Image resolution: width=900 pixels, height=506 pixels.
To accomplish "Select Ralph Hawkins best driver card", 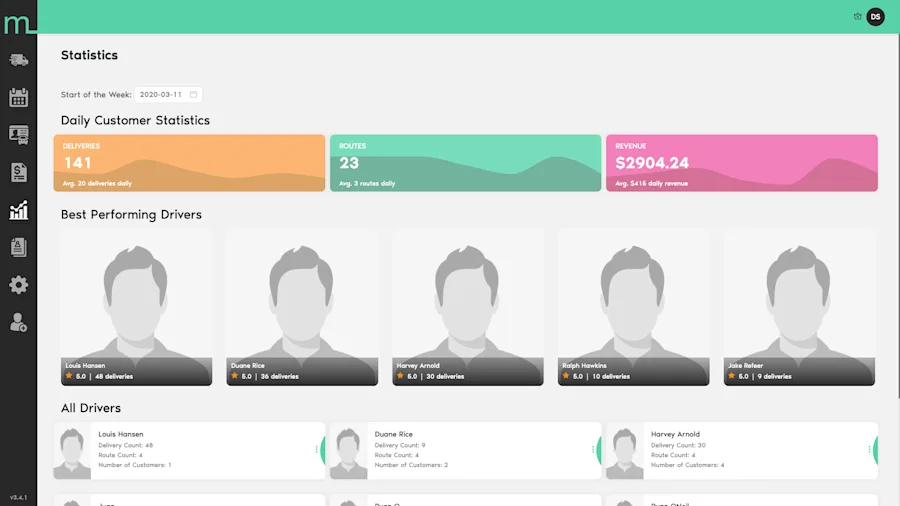I will [634, 308].
